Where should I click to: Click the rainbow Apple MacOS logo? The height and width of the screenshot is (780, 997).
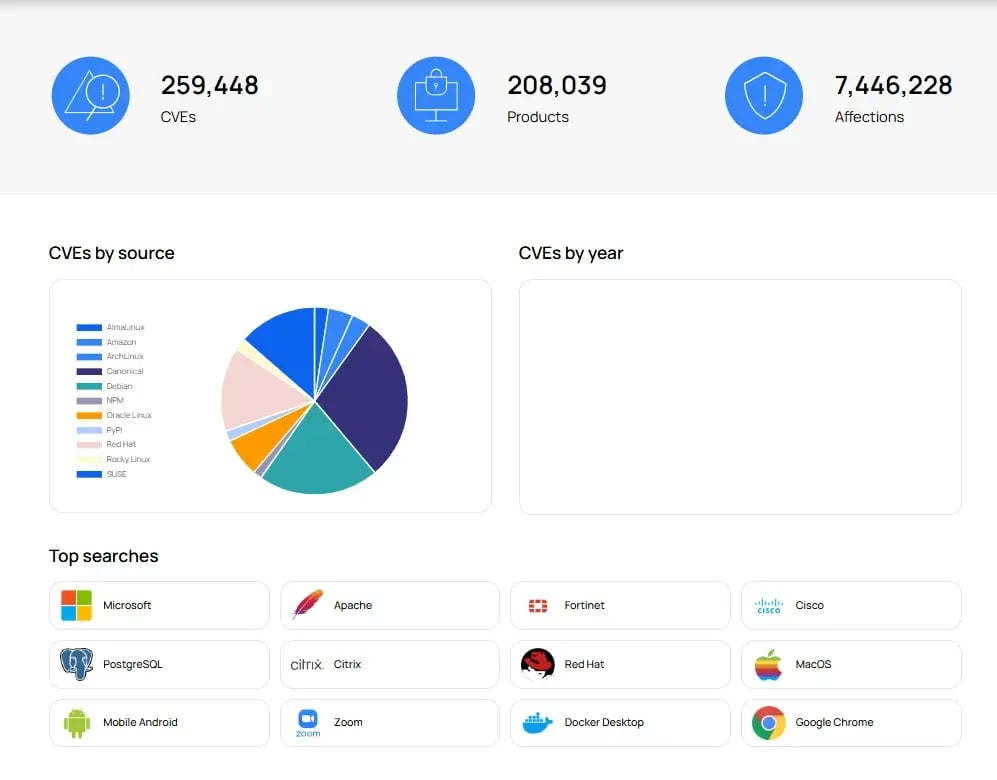(768, 664)
